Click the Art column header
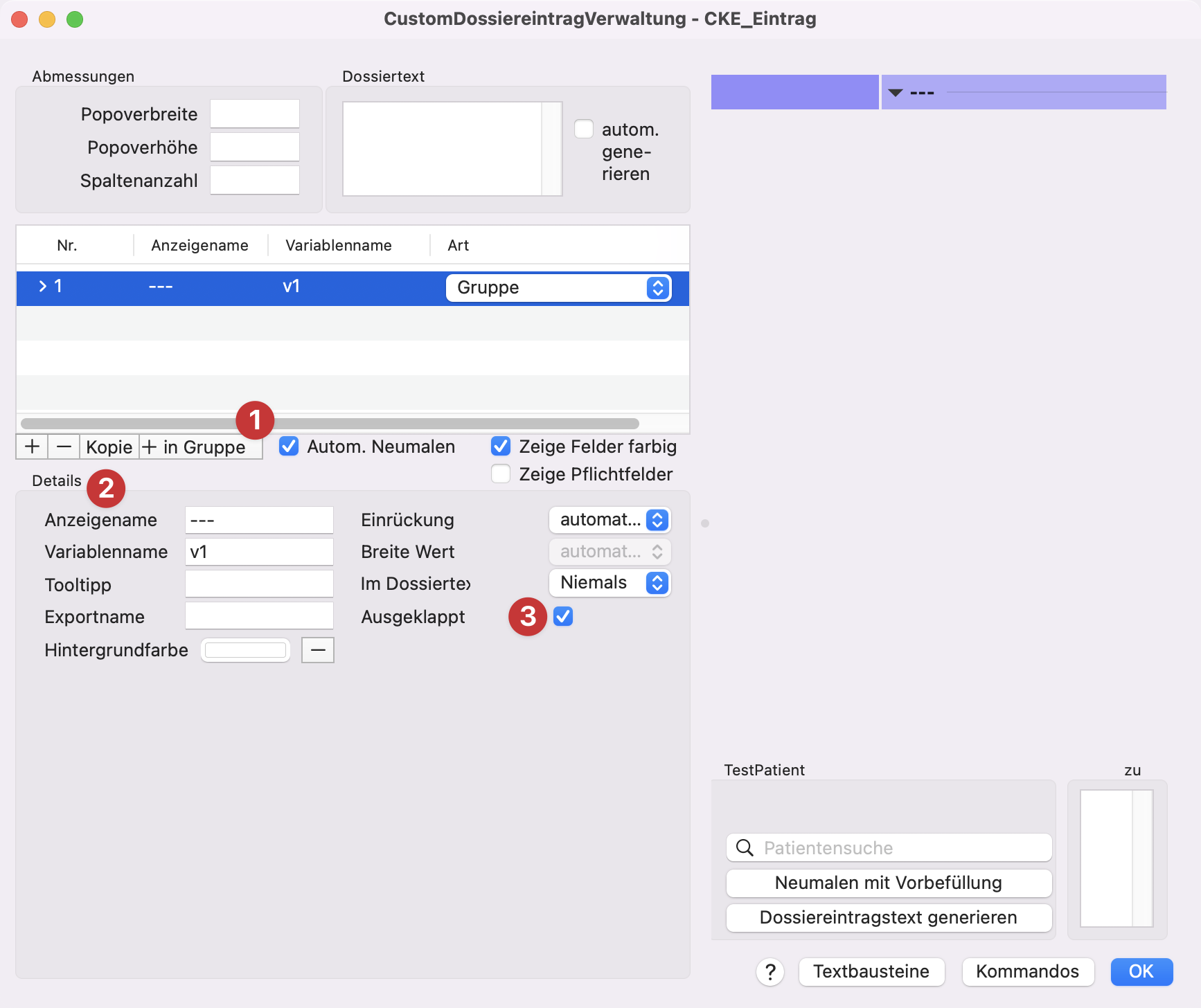The height and width of the screenshot is (1008, 1201). [x=458, y=245]
